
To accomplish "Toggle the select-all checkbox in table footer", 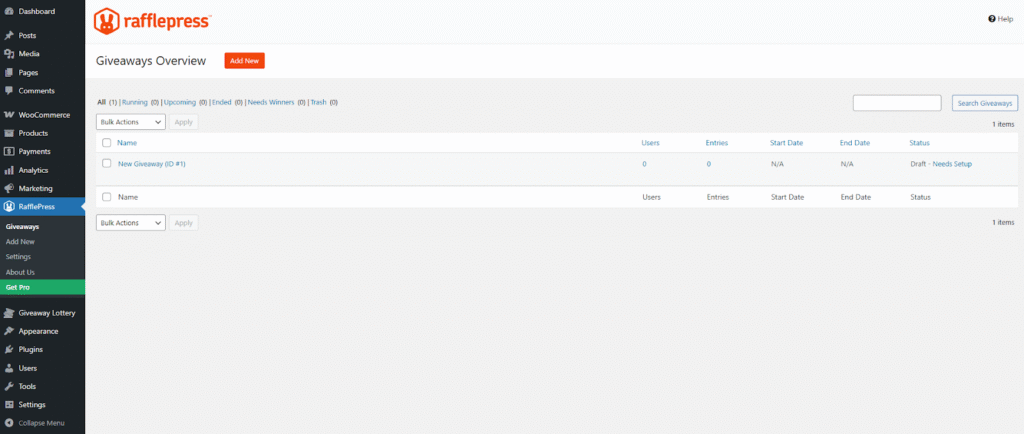I will pos(106,197).
